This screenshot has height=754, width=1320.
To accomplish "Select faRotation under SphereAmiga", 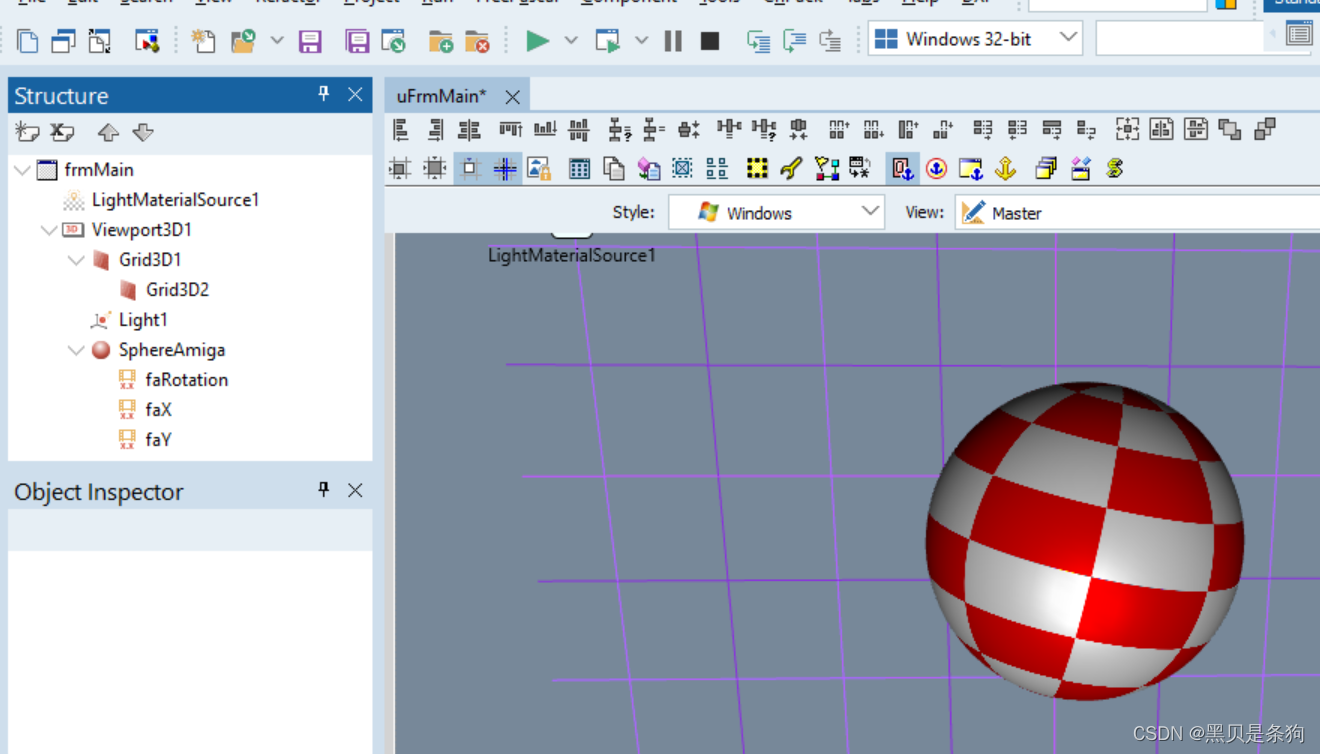I will (x=186, y=379).
